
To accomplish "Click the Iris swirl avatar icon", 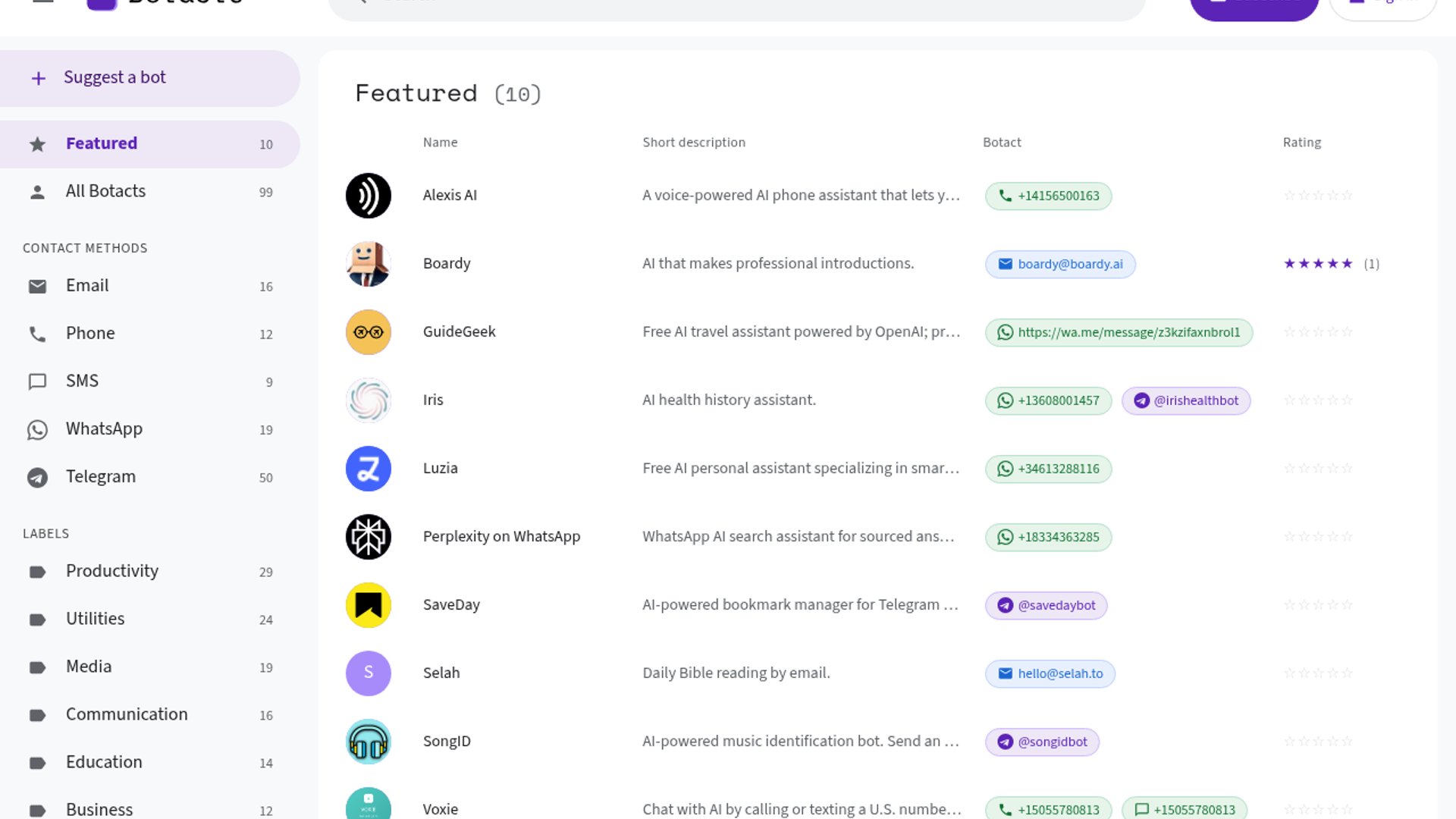I will (369, 400).
